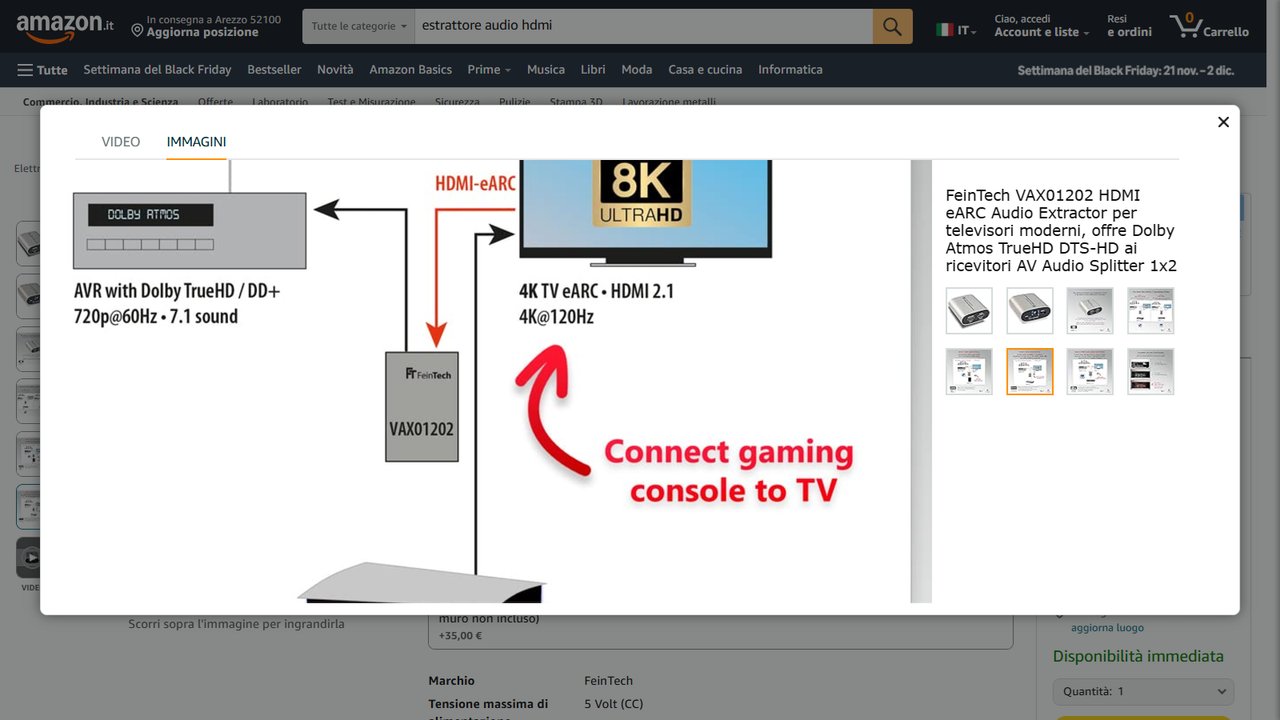Viewport: 1280px width, 720px height.
Task: Go to Musica in the navigation bar
Action: [545, 70]
